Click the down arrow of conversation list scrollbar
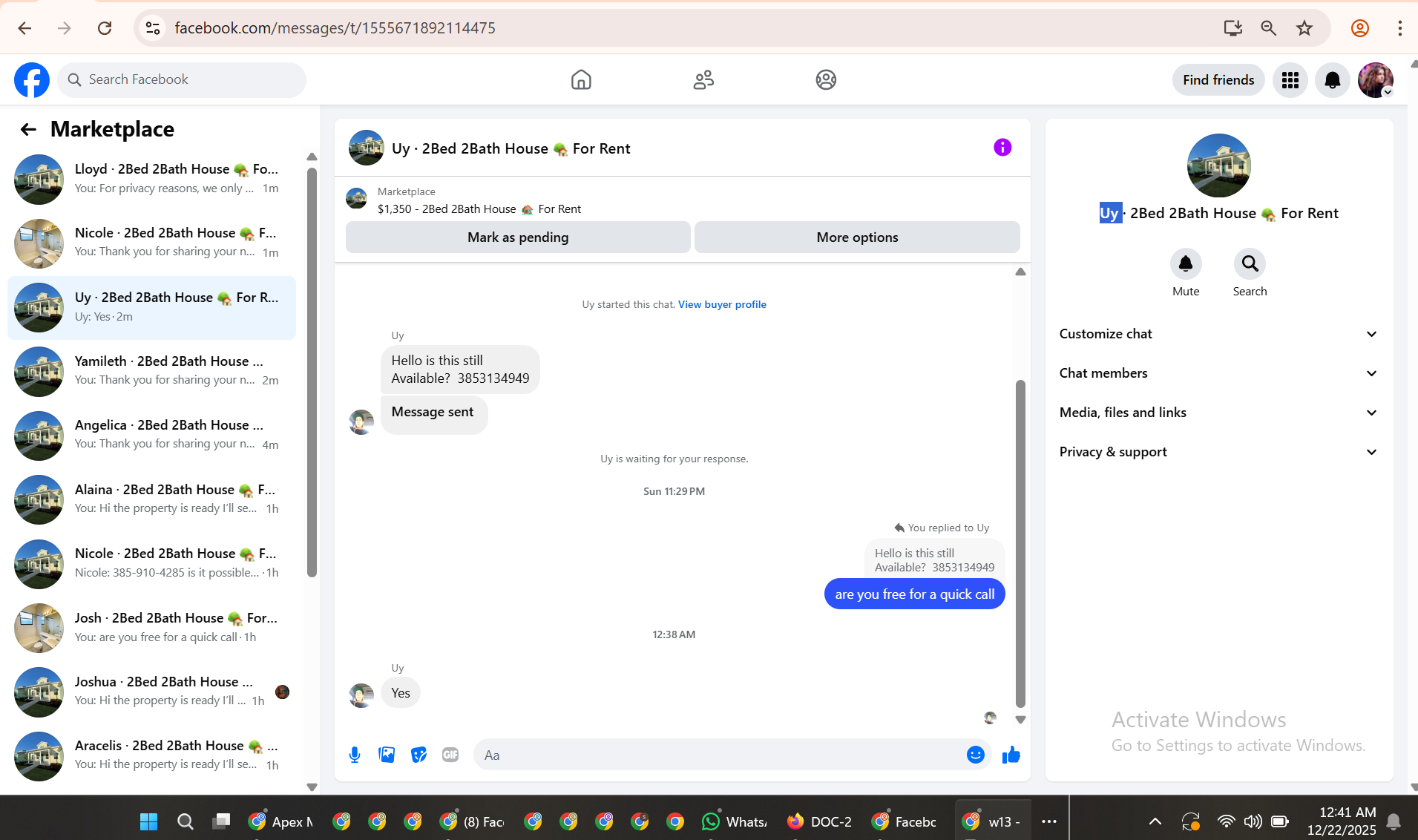1418x840 pixels. [x=312, y=787]
